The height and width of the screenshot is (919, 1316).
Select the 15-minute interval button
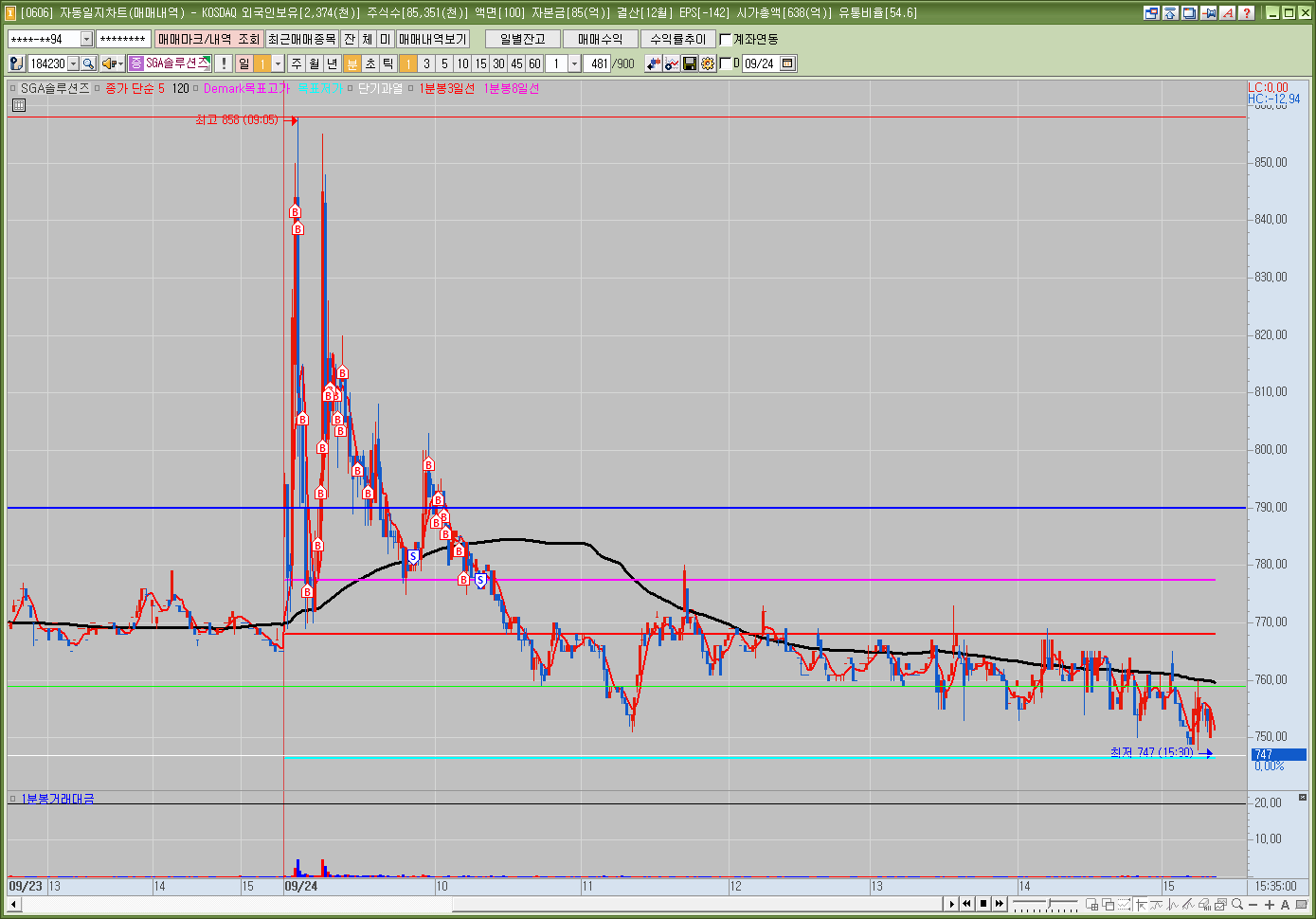point(480,63)
